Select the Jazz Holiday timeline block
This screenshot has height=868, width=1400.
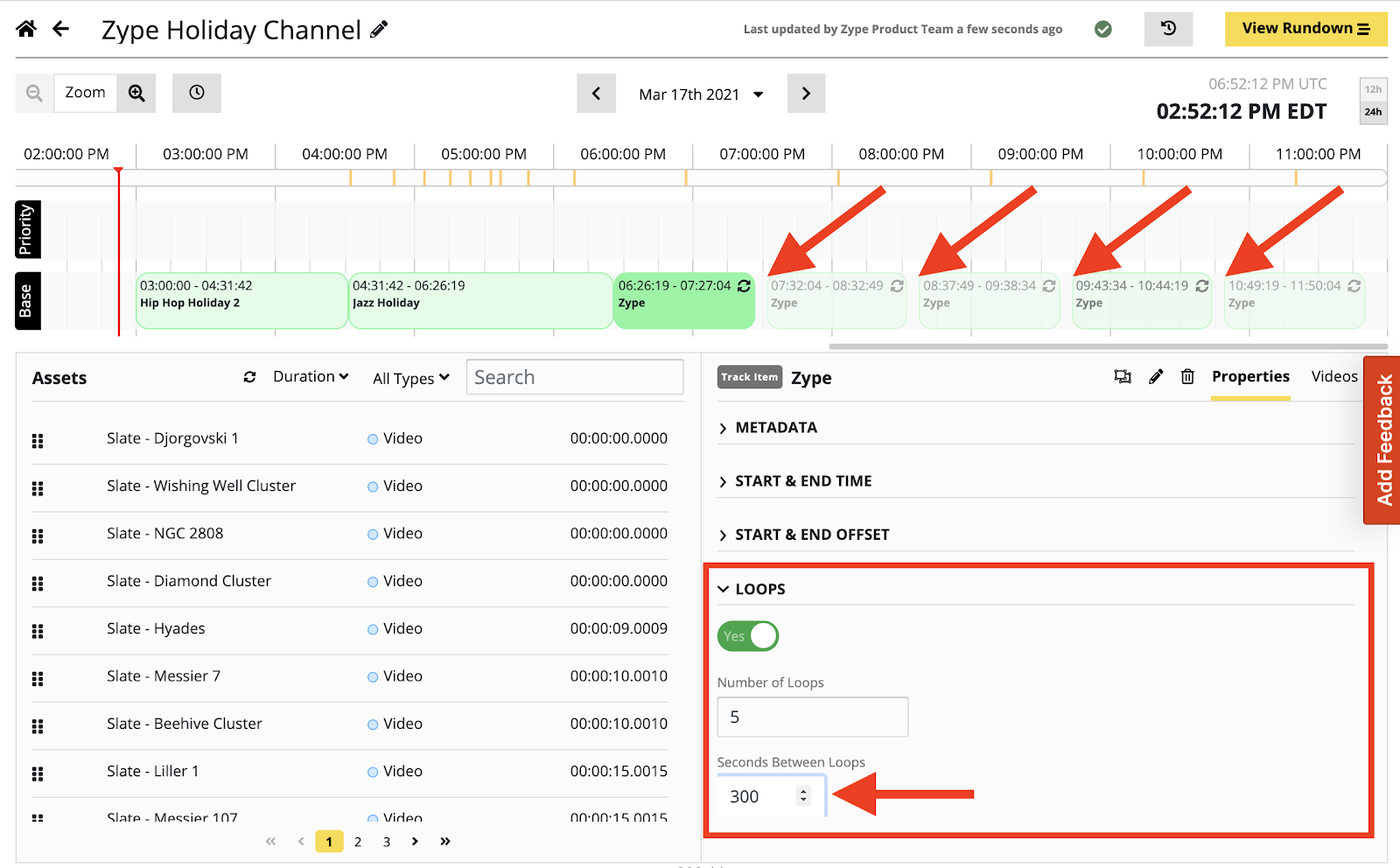480,301
